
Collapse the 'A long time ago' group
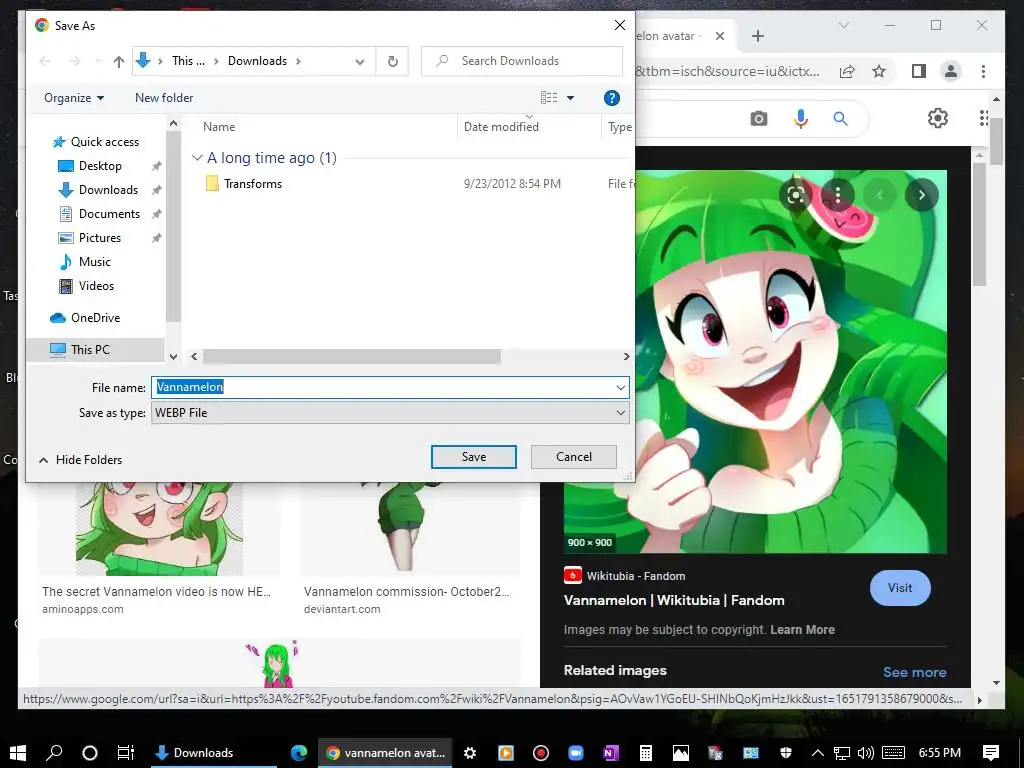coord(197,158)
